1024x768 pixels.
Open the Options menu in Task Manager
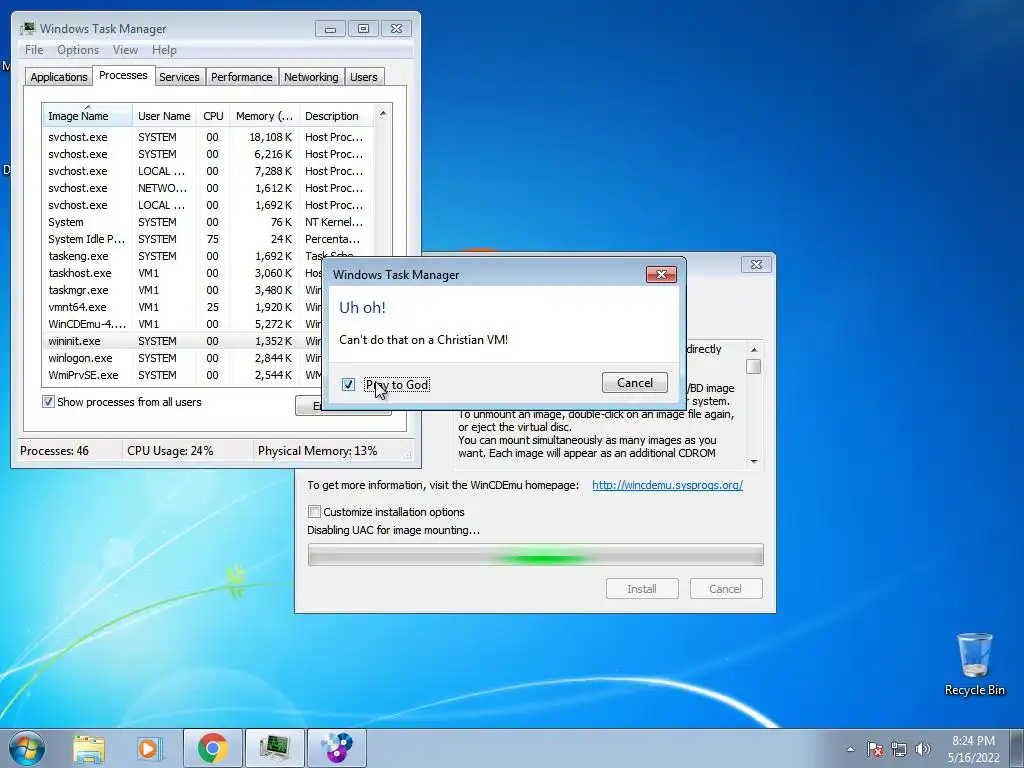pyautogui.click(x=78, y=50)
